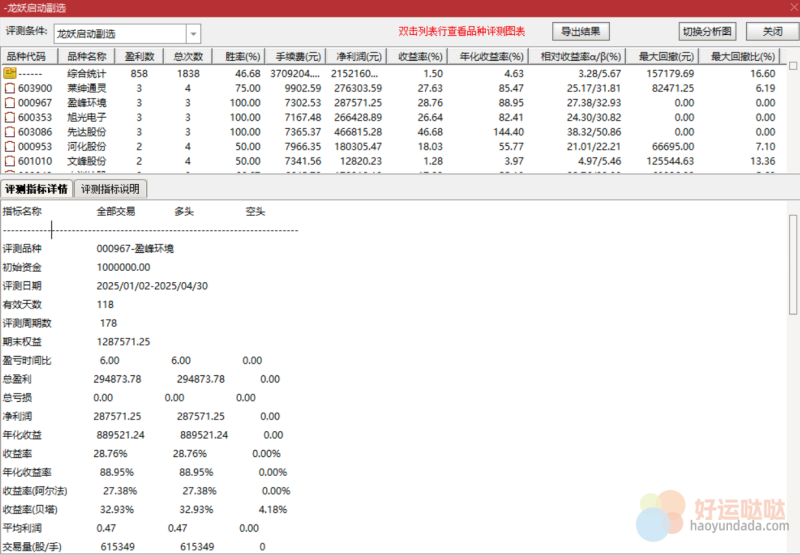Click the document icon beside 603086

coord(10,132)
